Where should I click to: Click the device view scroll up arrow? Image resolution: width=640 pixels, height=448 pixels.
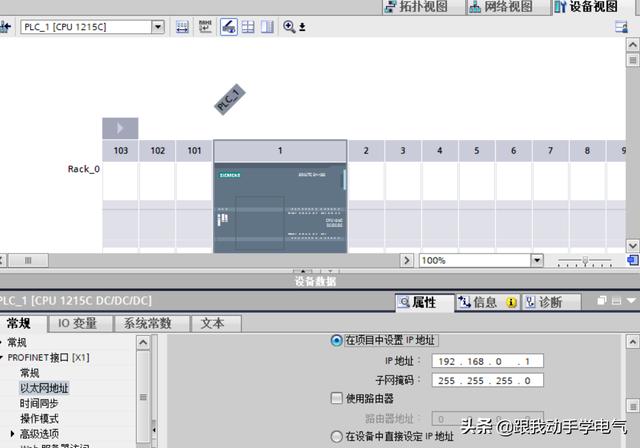[633, 45]
